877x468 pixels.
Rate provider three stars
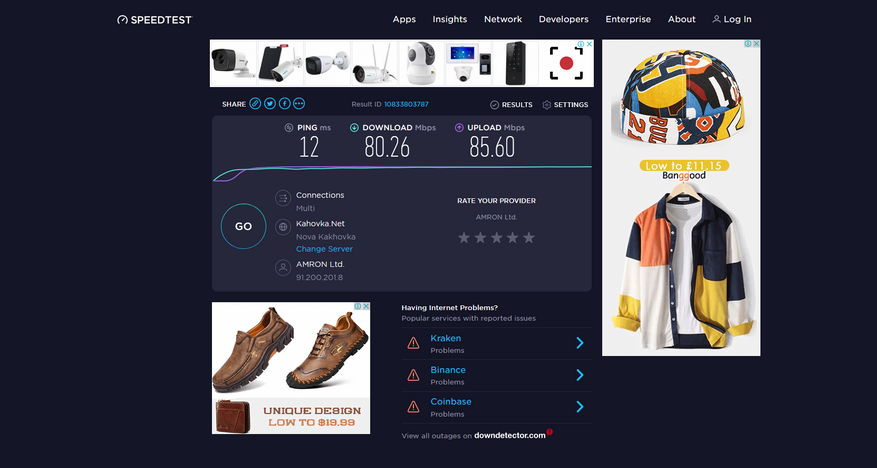(x=496, y=238)
